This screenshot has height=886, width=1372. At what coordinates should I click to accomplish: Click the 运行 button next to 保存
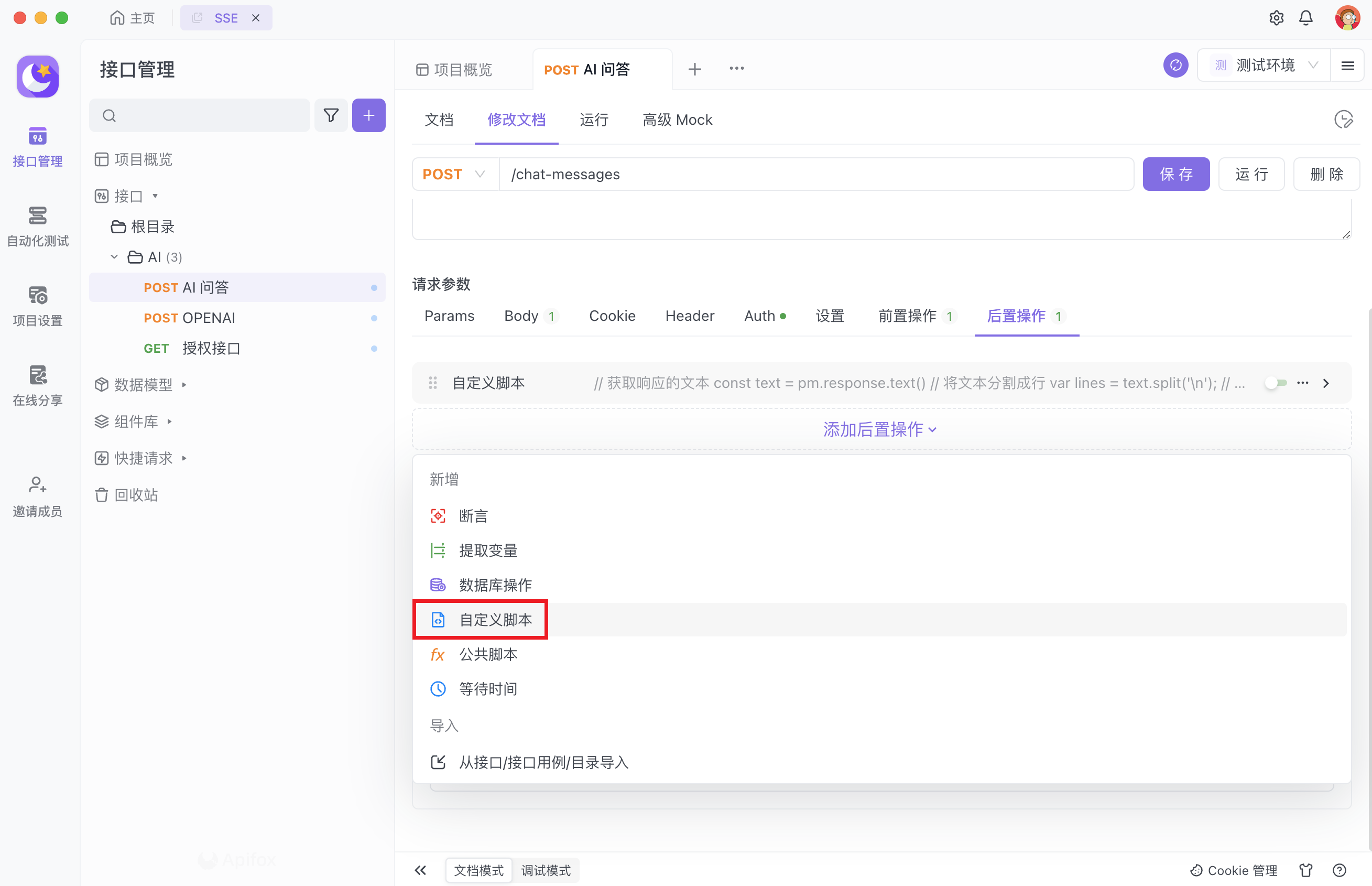point(1250,175)
